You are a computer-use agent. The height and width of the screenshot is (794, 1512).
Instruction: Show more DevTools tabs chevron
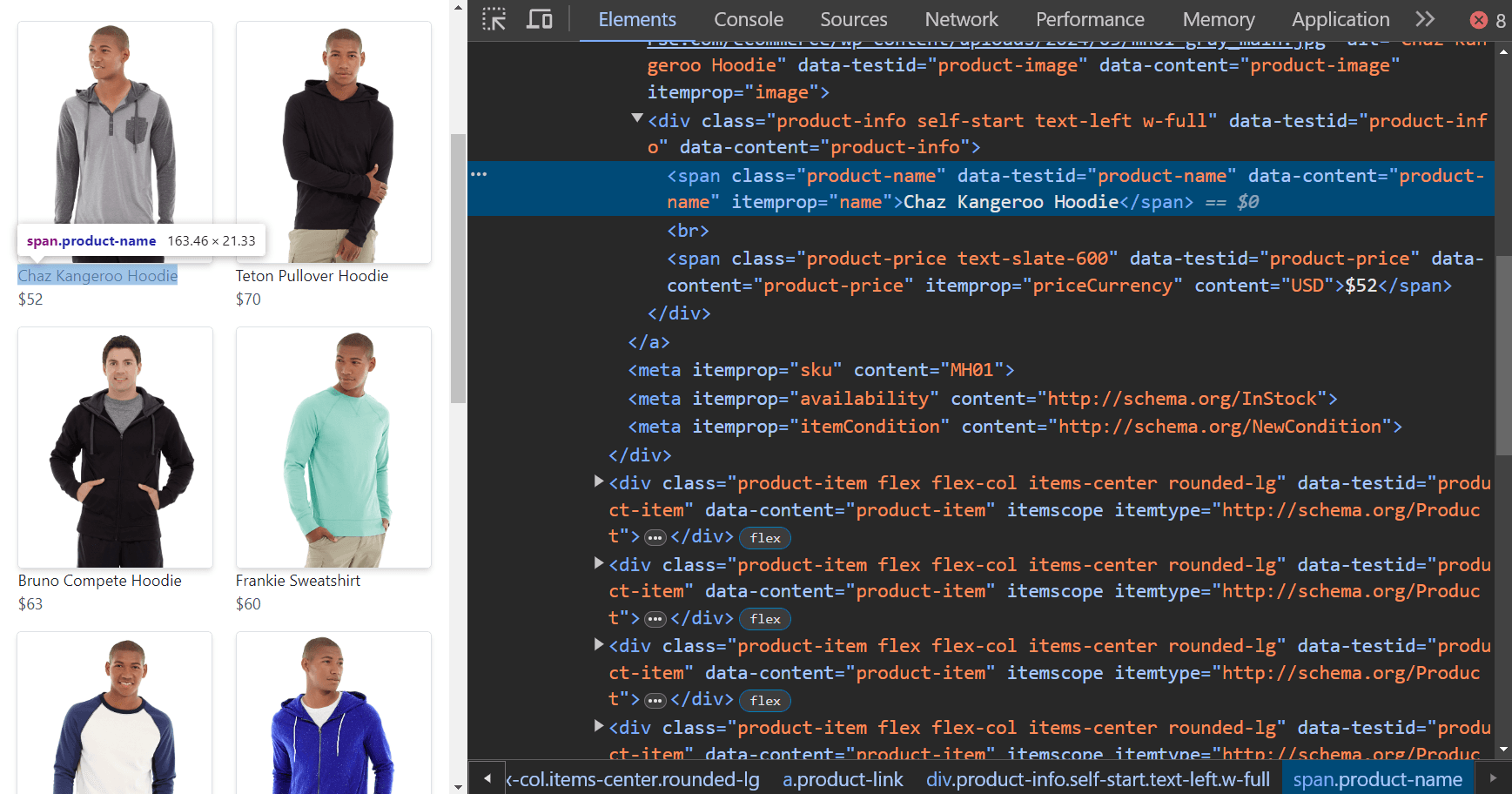point(1425,19)
